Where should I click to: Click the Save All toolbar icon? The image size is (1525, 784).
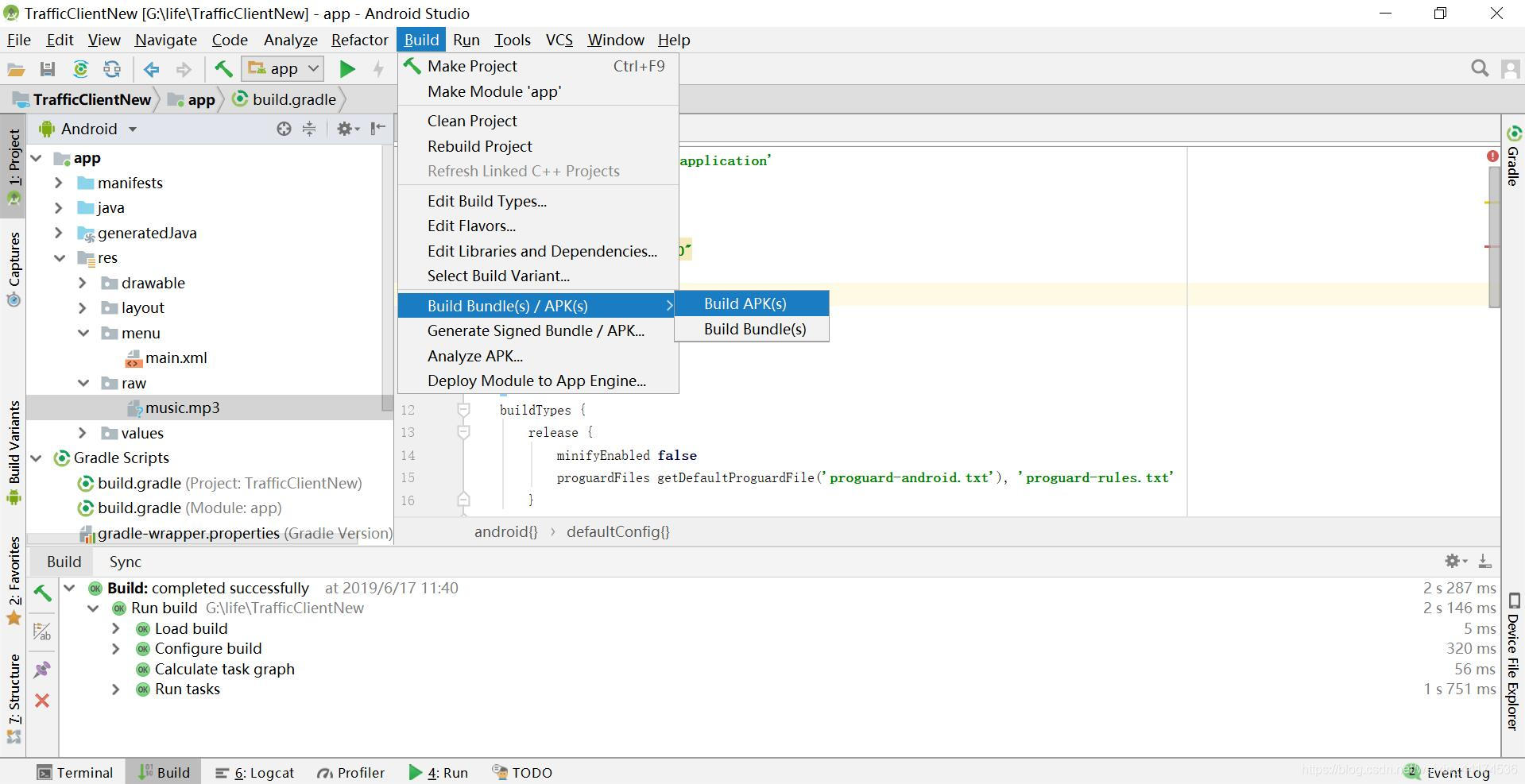coord(48,70)
